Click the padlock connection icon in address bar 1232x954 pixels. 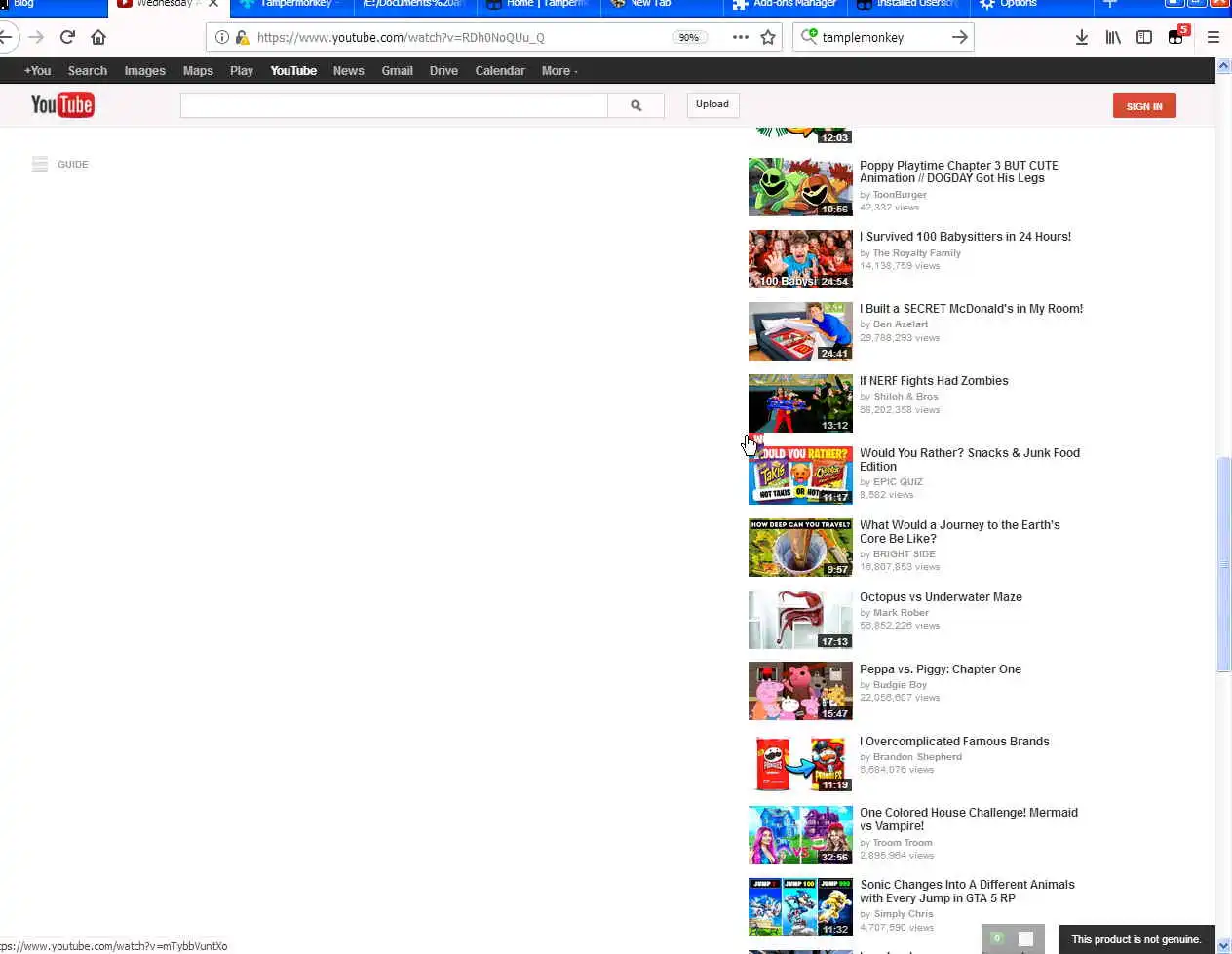[242, 37]
